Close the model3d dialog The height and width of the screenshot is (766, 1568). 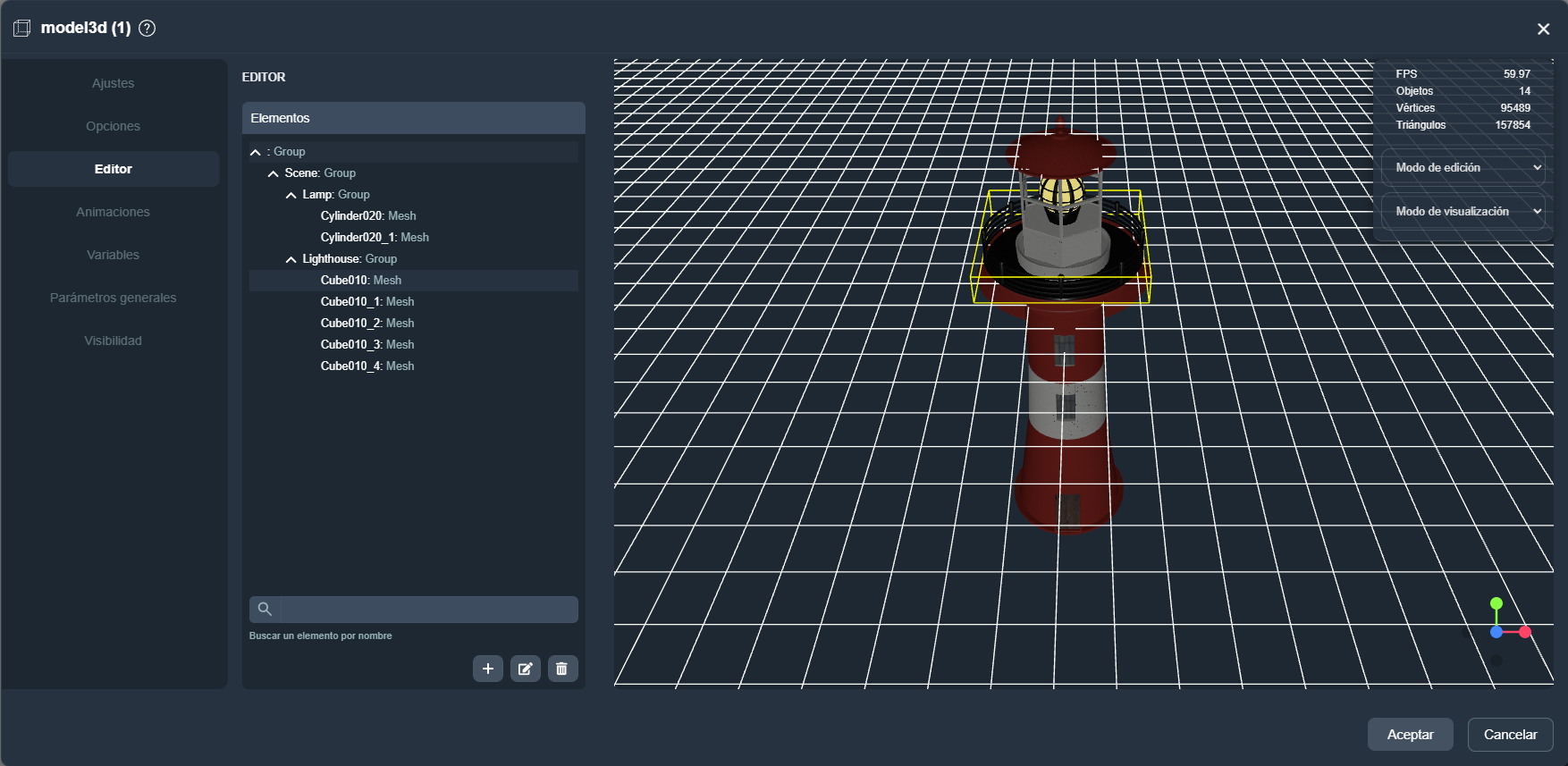pyautogui.click(x=1543, y=29)
